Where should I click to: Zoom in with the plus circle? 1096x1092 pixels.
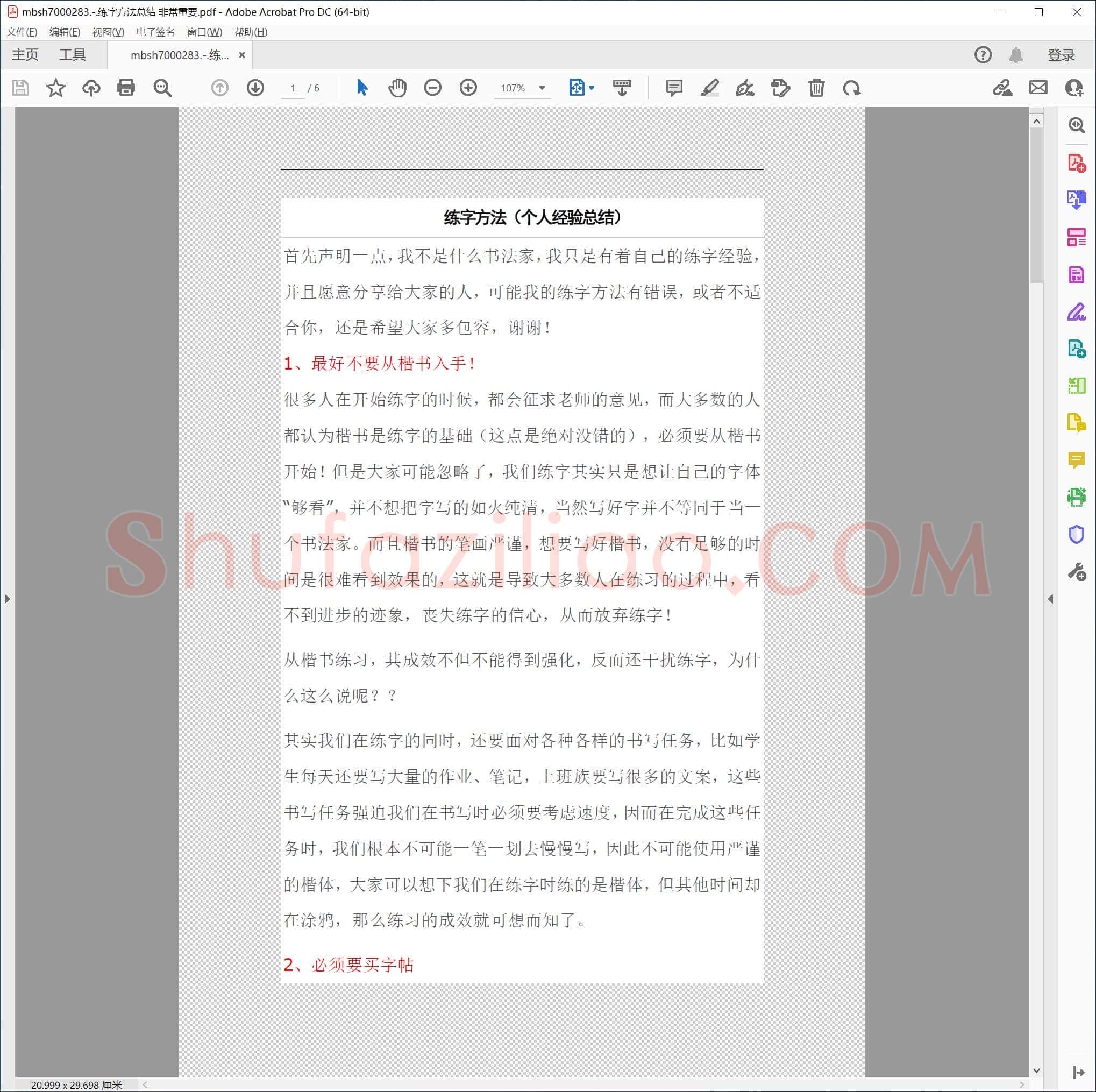point(468,88)
